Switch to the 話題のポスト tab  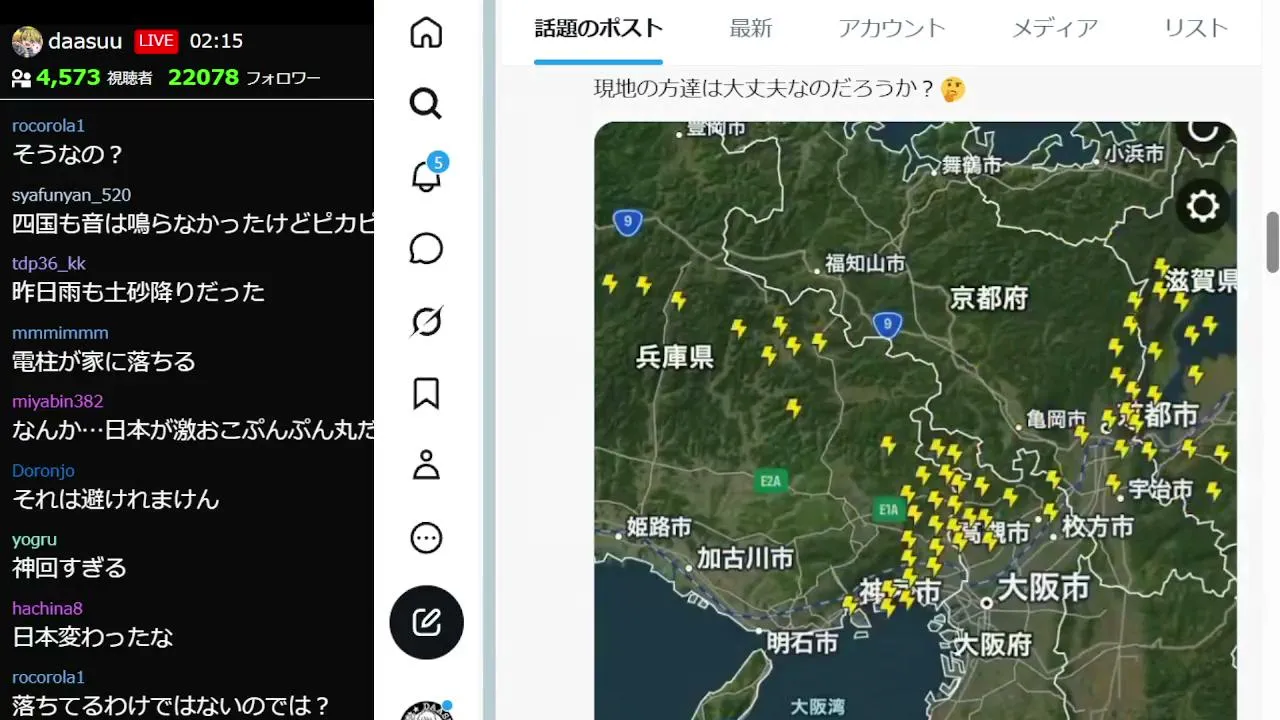pos(598,28)
